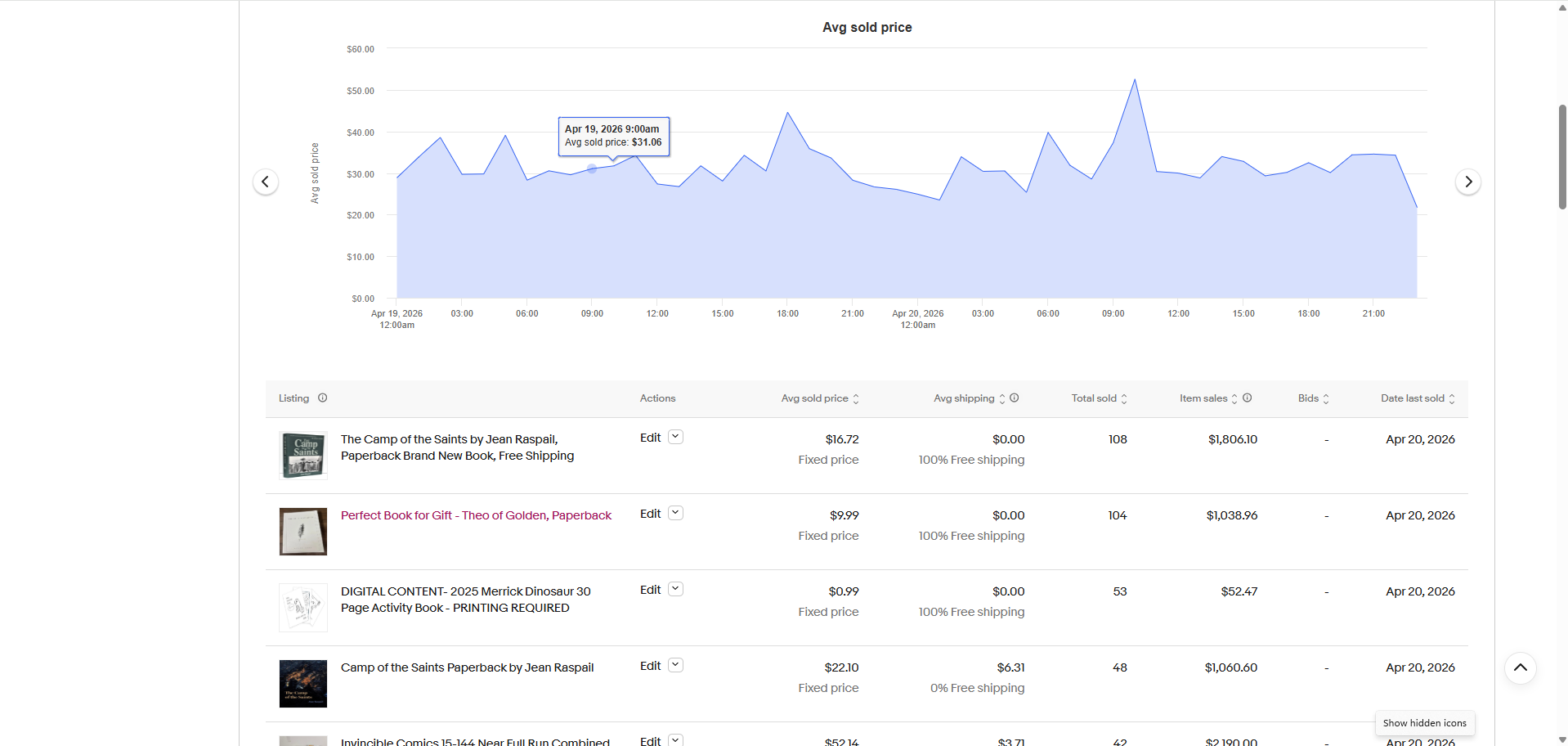View info for the Item sales column
The height and width of the screenshot is (746, 1568).
click(1248, 398)
